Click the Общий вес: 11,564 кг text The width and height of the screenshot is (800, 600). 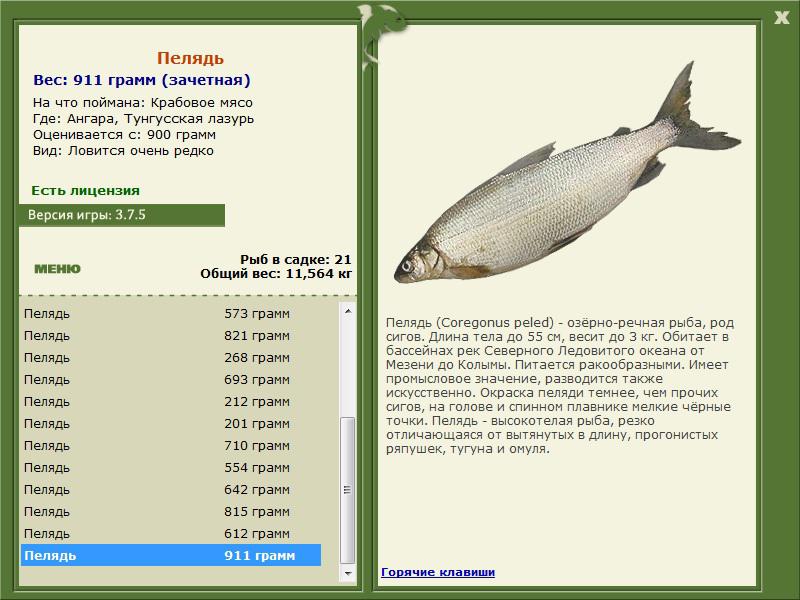(276, 274)
